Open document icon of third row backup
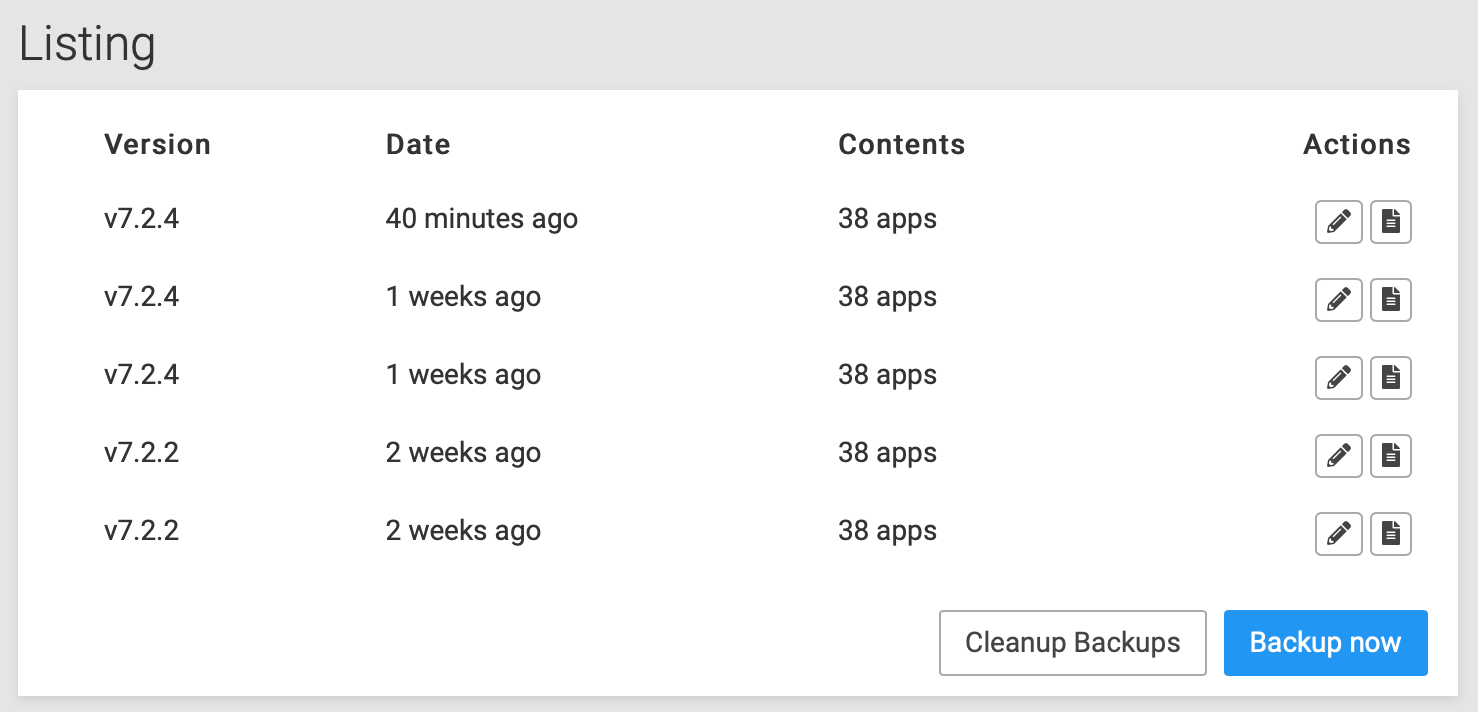This screenshot has height=712, width=1478. [1390, 378]
